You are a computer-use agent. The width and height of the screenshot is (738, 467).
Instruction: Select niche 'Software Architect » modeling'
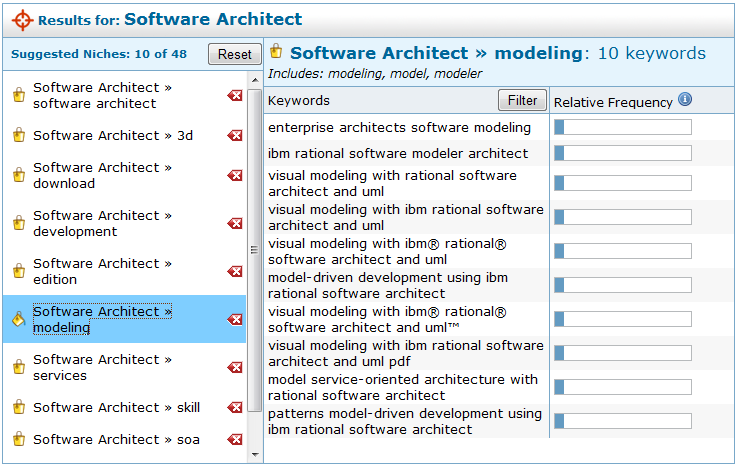102,320
